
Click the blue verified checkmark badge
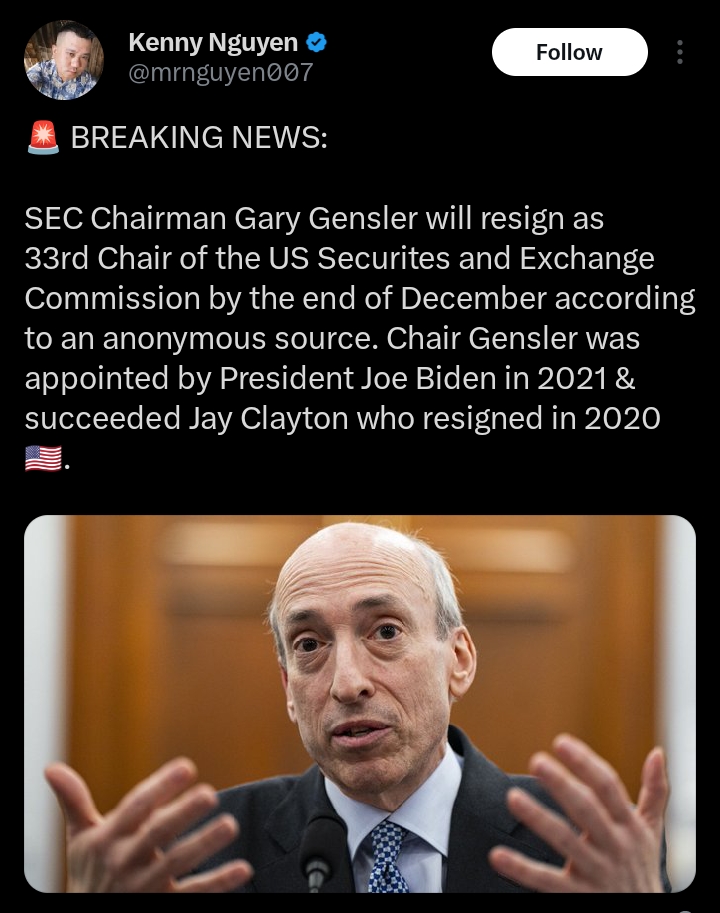316,42
